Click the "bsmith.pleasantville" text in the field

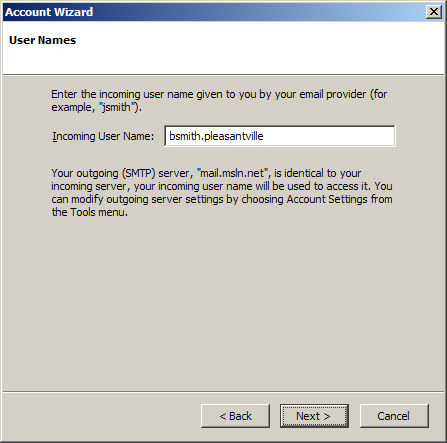tap(216, 136)
